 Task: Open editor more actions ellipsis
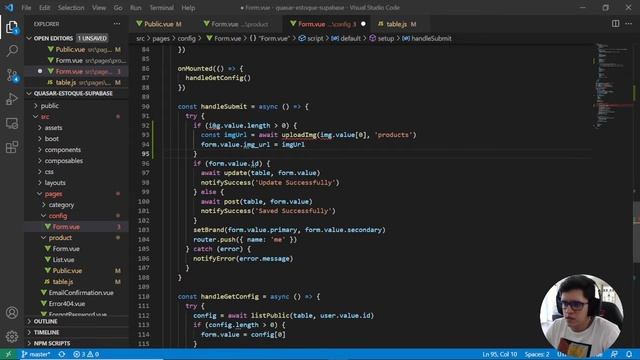tap(629, 24)
